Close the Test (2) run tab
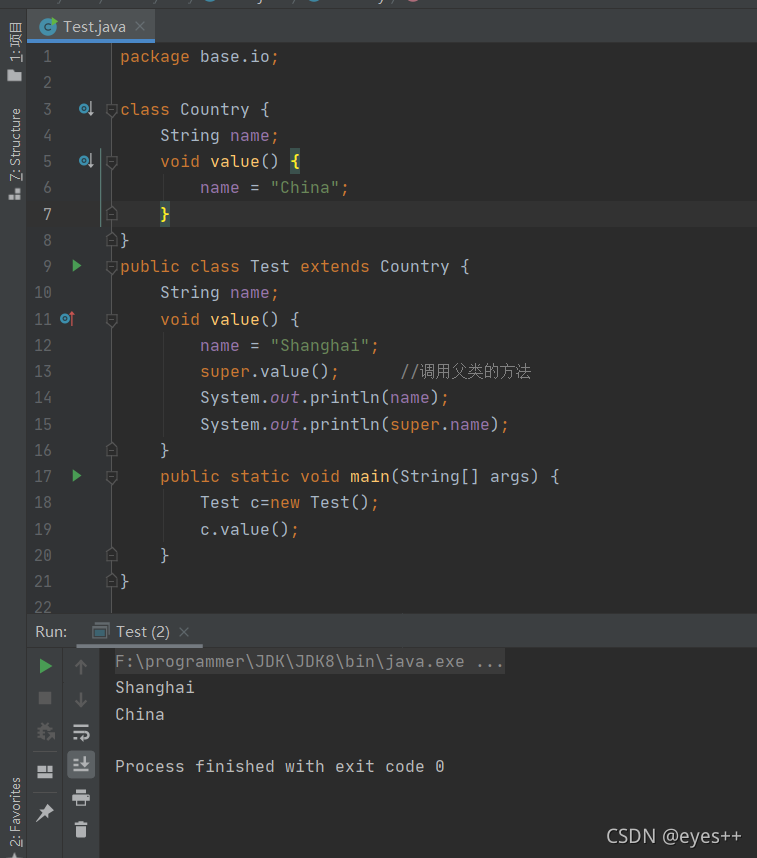757x858 pixels. tap(184, 632)
